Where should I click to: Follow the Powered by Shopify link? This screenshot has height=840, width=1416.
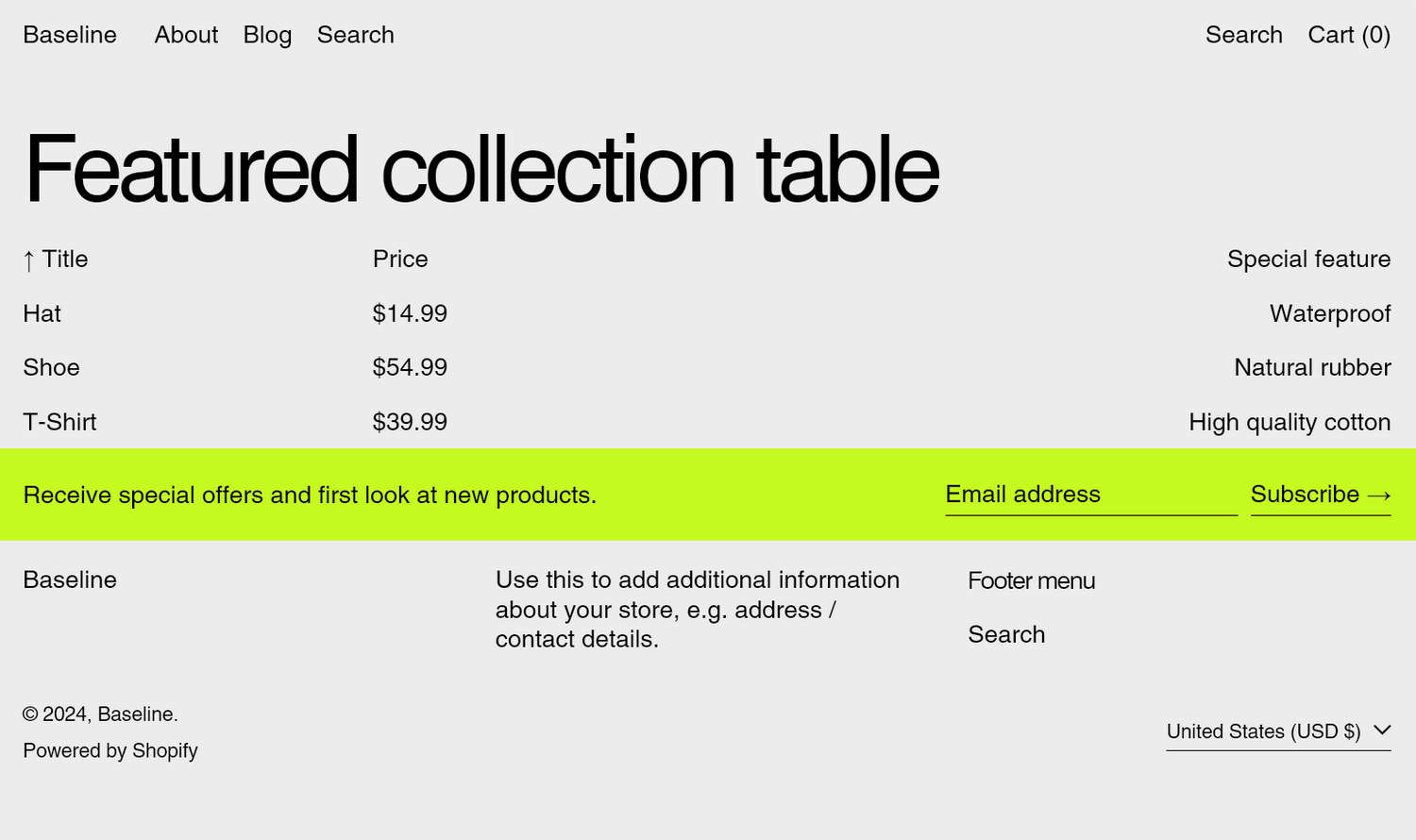[110, 750]
